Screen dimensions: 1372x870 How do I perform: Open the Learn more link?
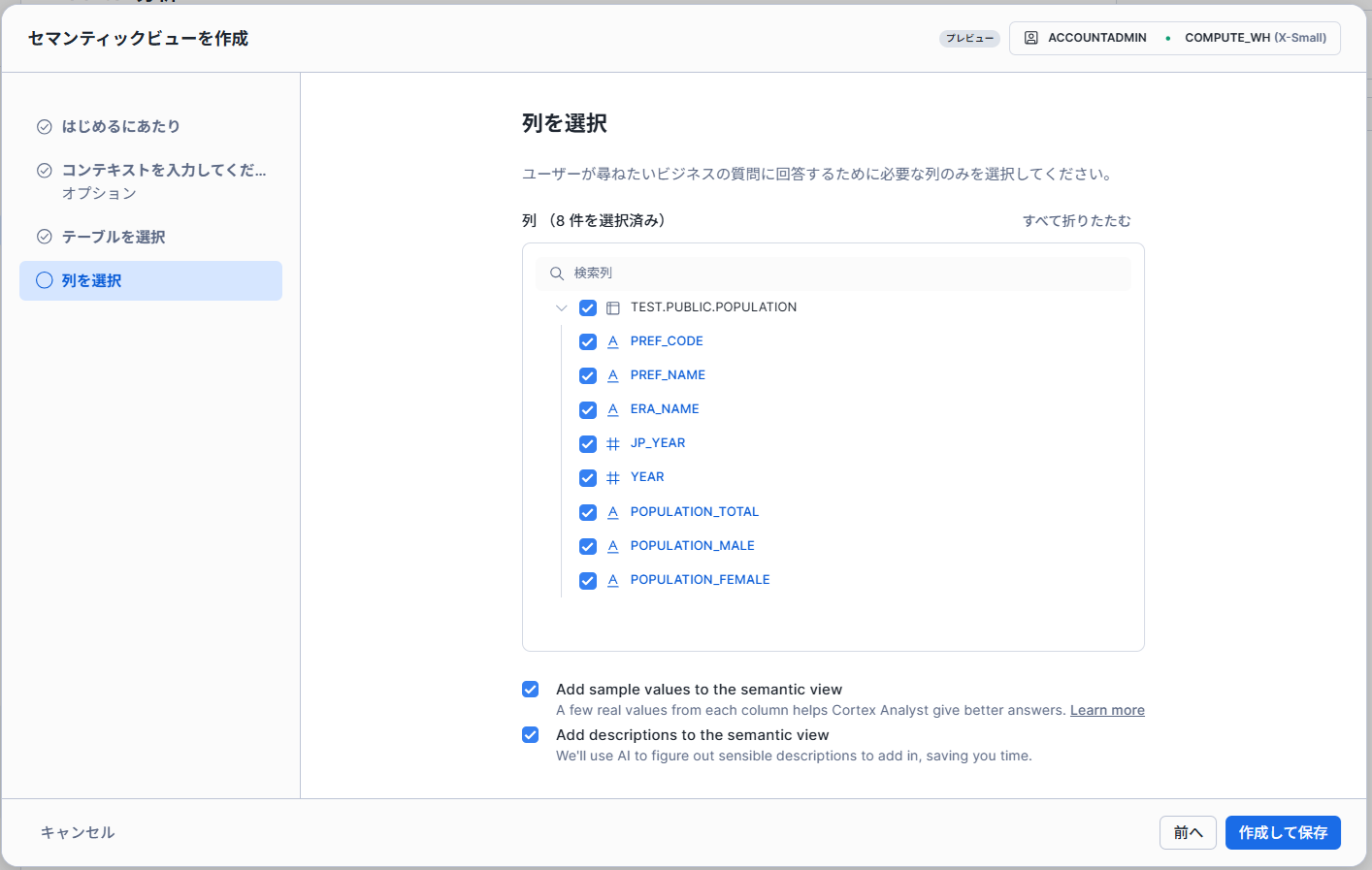[1107, 710]
